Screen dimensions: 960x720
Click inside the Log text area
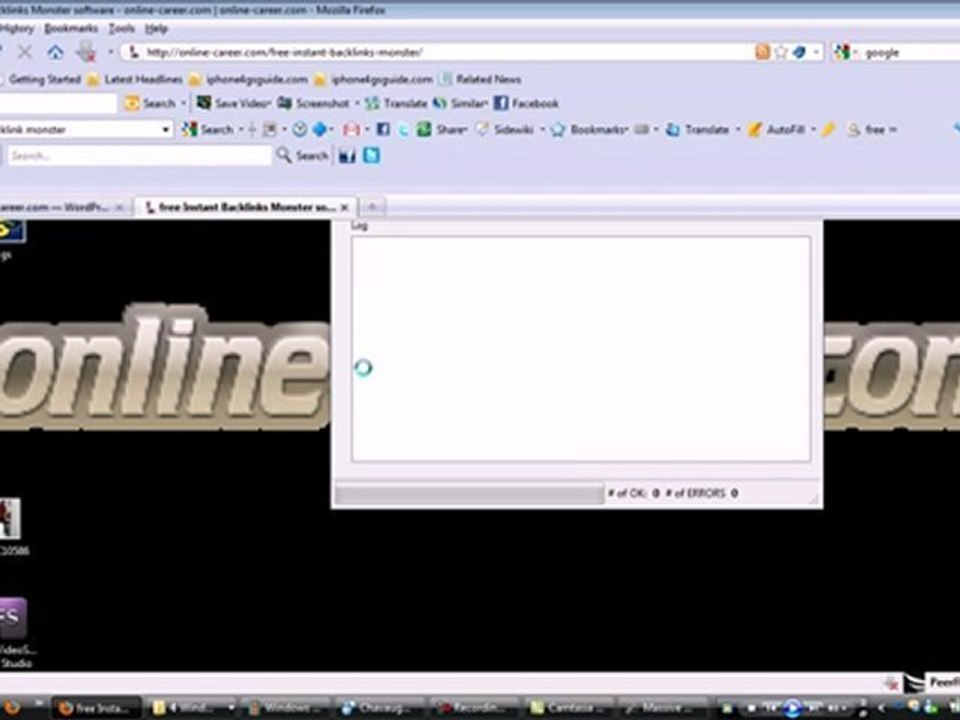click(581, 349)
